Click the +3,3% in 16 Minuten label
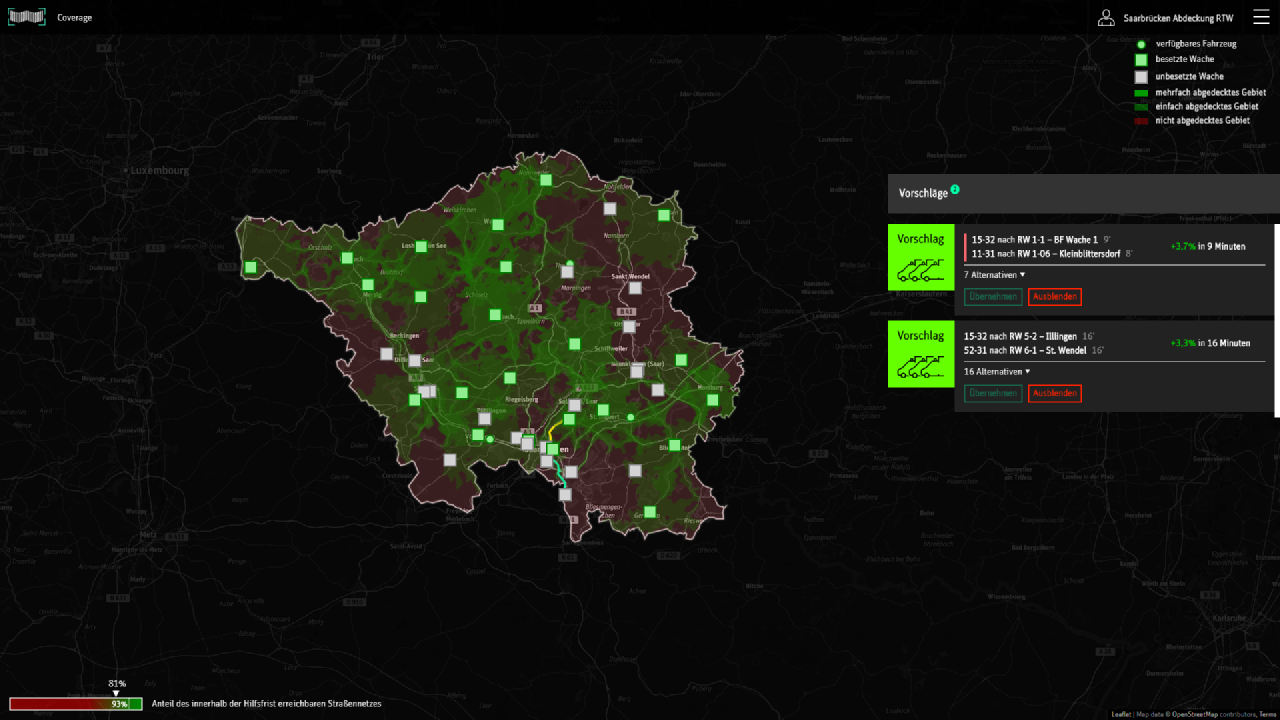 [x=1210, y=343]
